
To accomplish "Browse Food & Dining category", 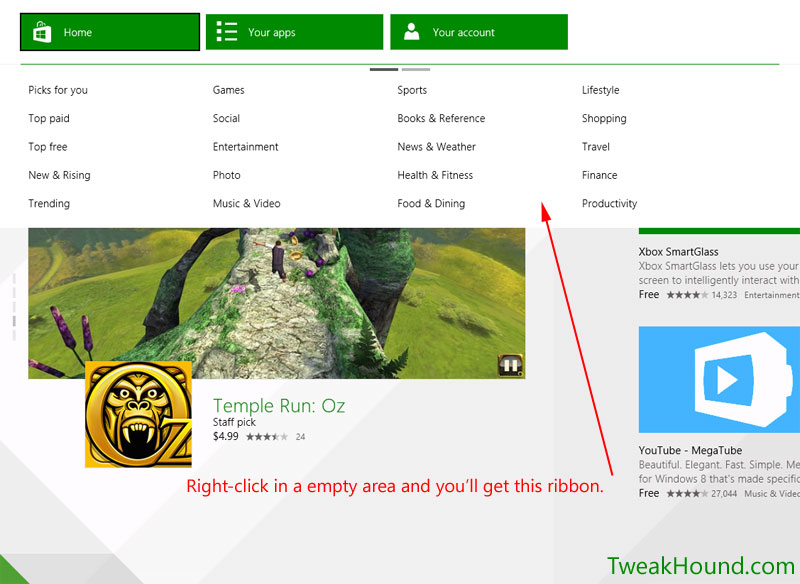I will [431, 204].
